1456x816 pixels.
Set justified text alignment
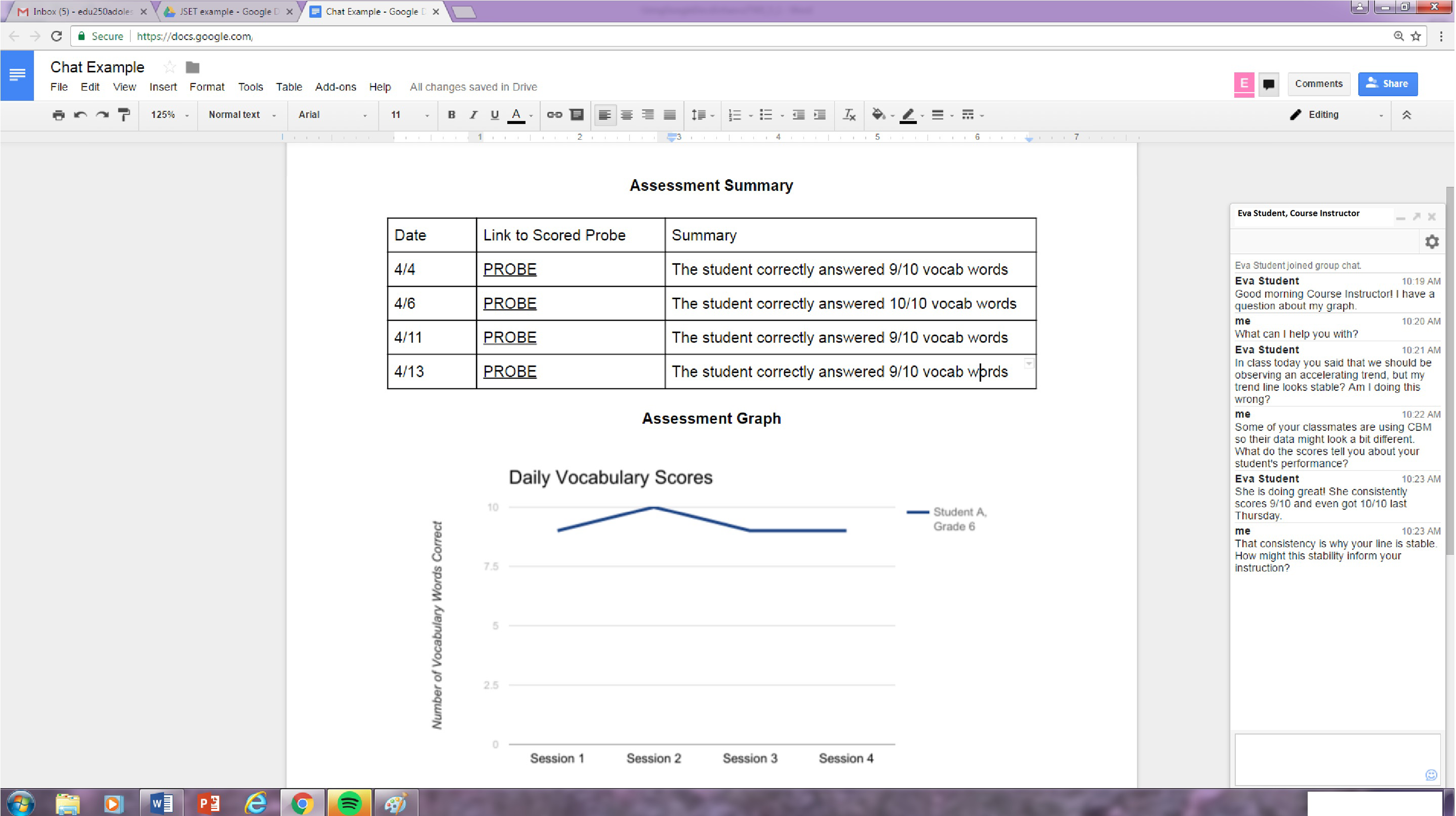[x=670, y=115]
